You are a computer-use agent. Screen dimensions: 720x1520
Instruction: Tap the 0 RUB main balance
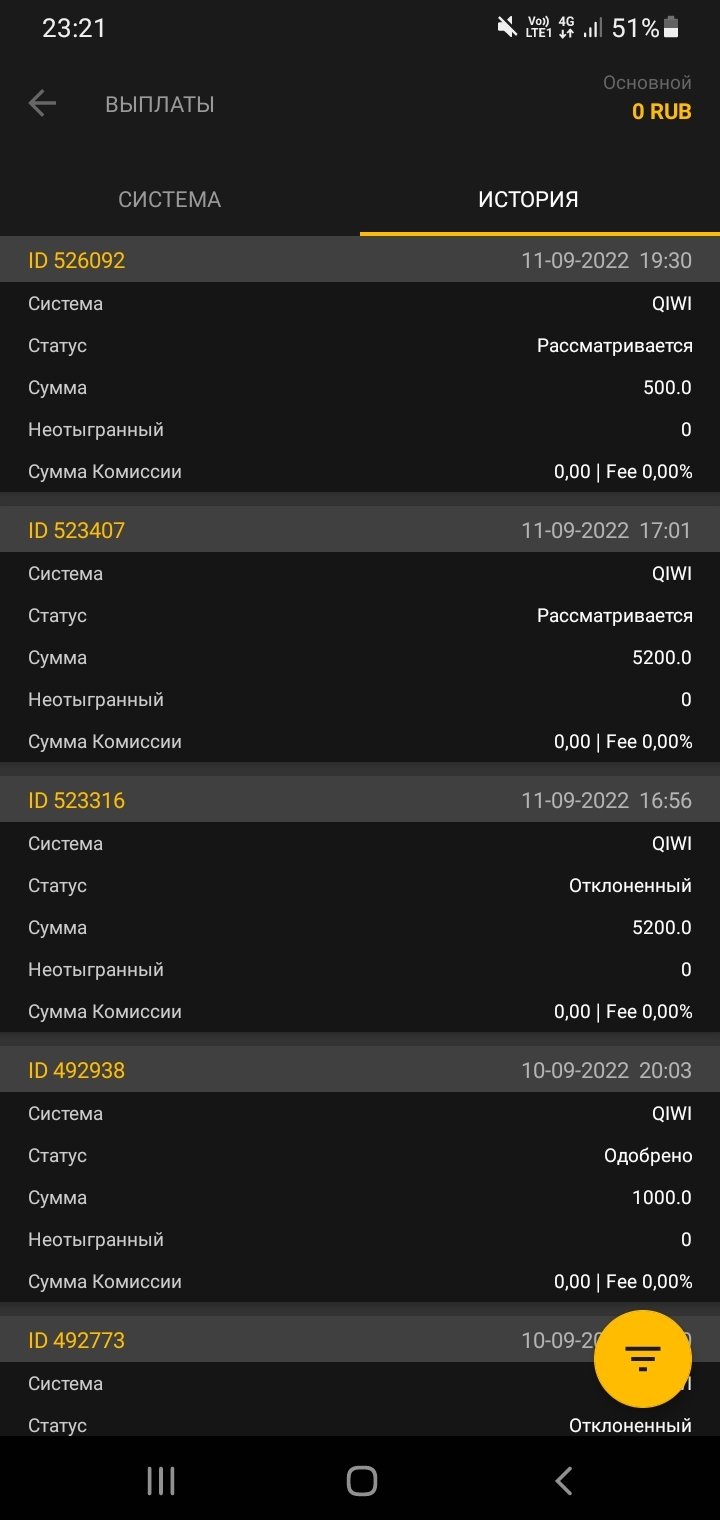click(x=661, y=112)
